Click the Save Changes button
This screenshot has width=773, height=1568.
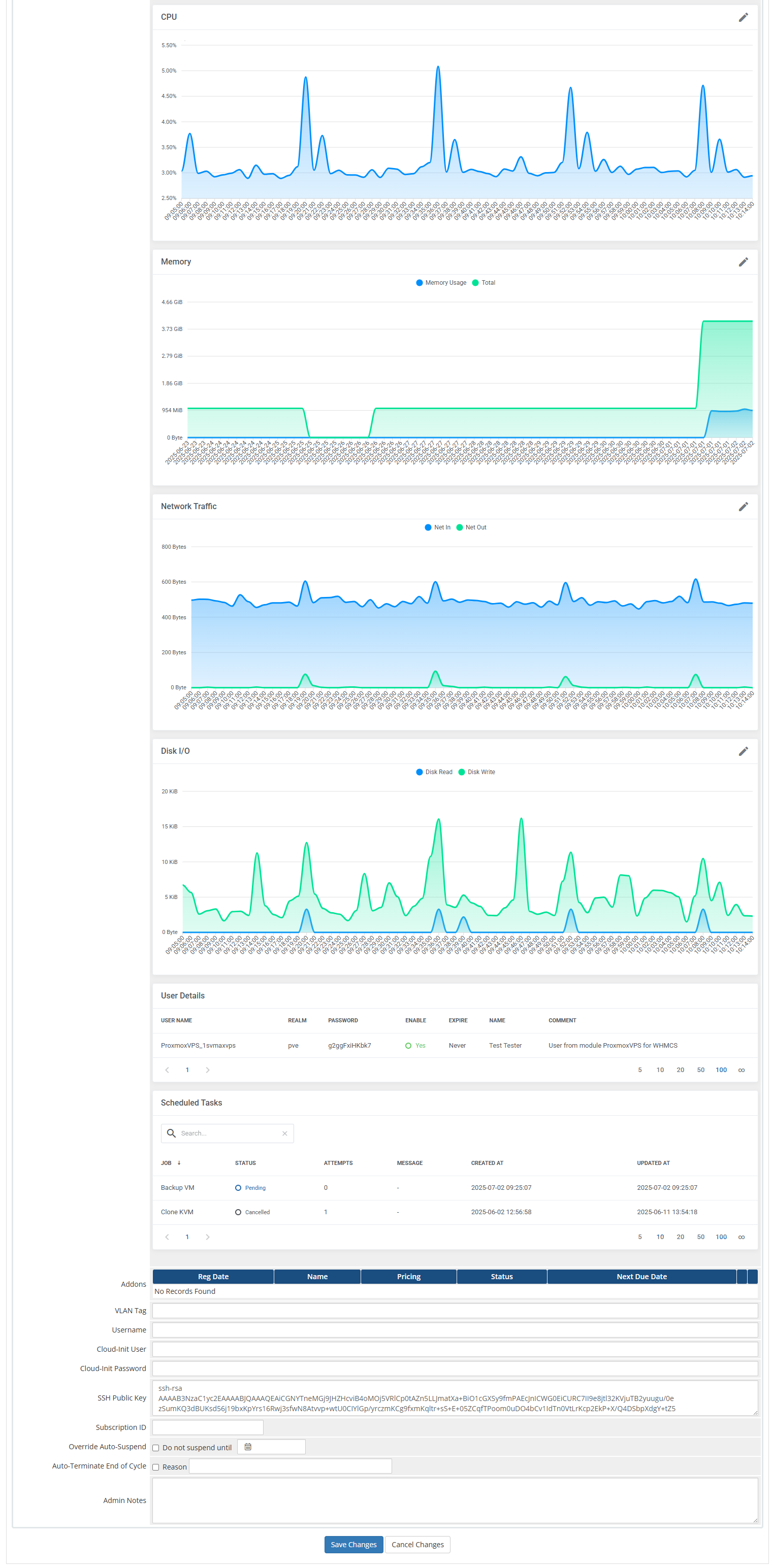pyautogui.click(x=353, y=1544)
